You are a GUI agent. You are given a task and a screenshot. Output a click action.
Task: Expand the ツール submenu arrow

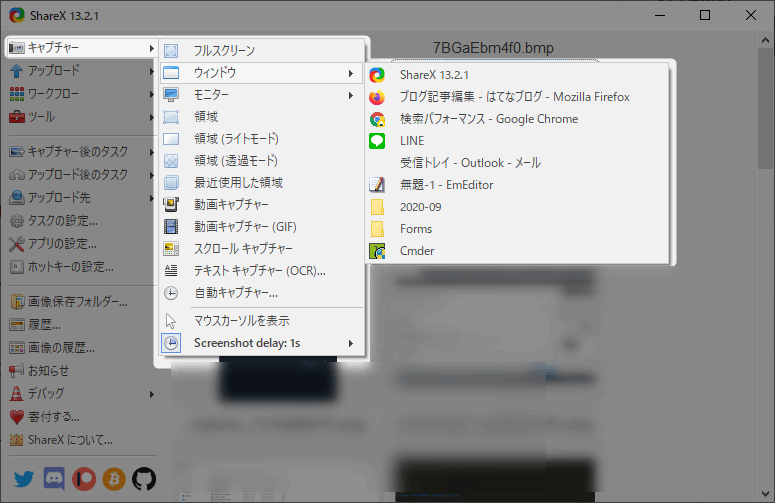(x=151, y=118)
